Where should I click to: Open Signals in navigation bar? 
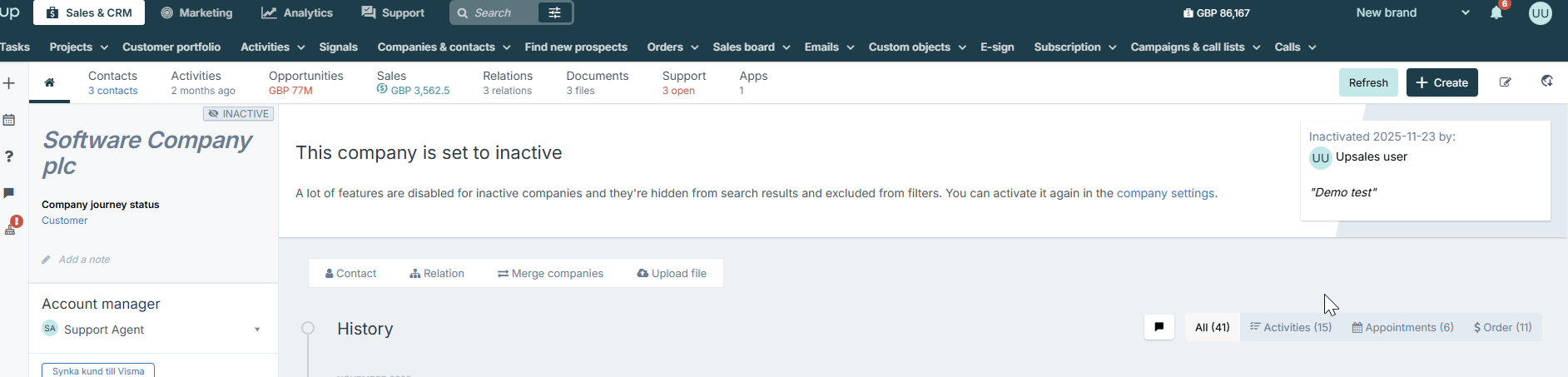click(338, 47)
